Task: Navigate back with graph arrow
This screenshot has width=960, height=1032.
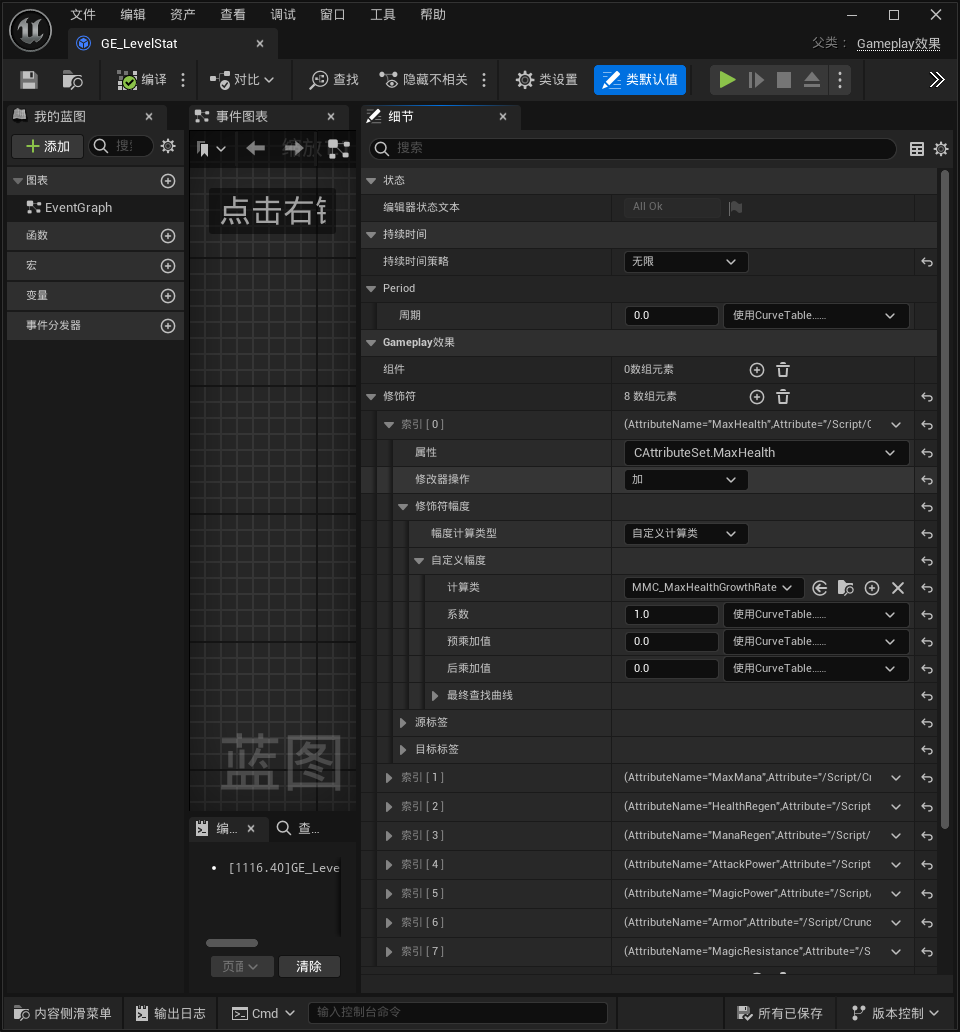Action: (x=255, y=149)
